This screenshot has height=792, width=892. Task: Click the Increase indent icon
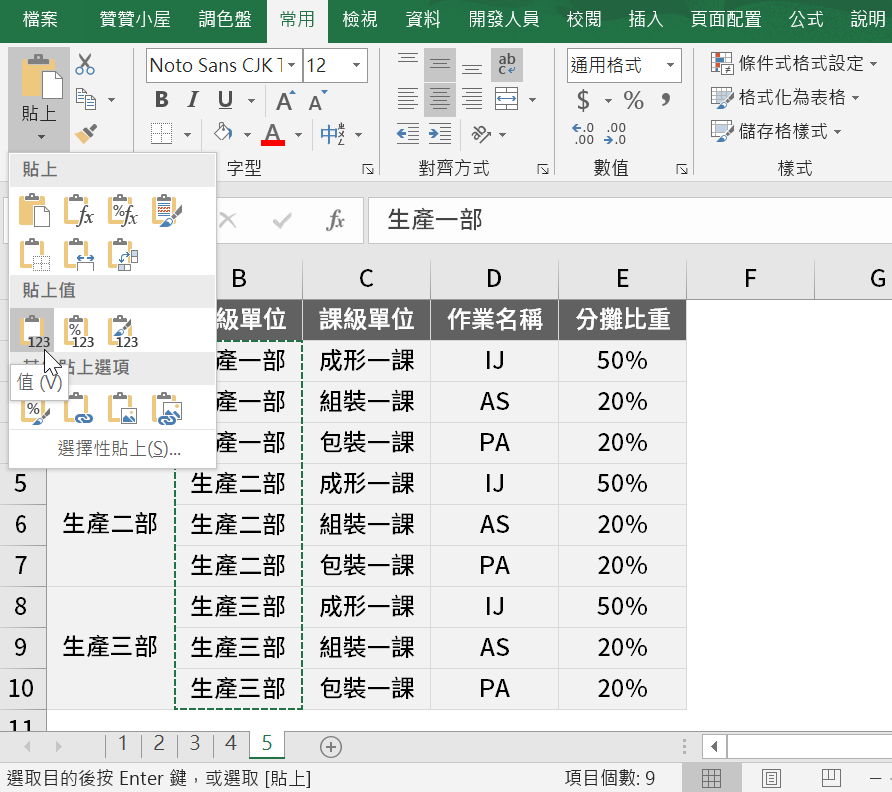click(x=440, y=134)
